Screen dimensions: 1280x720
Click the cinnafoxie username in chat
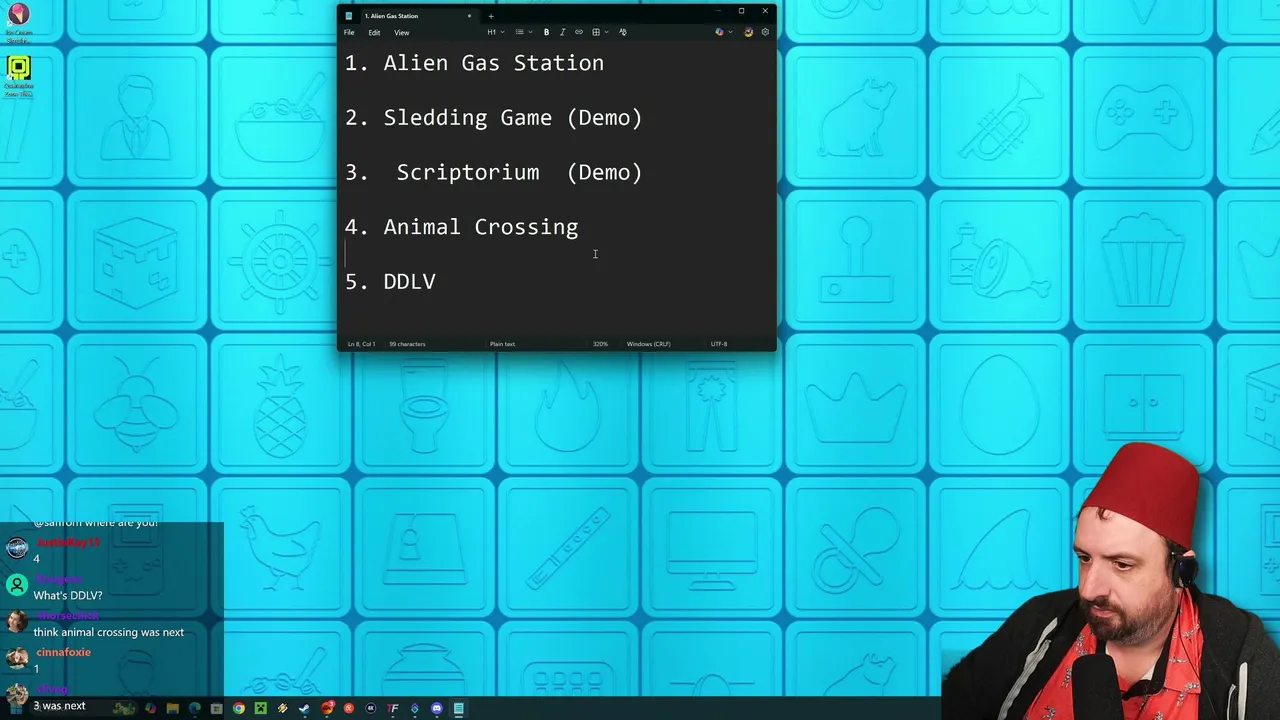pos(62,652)
